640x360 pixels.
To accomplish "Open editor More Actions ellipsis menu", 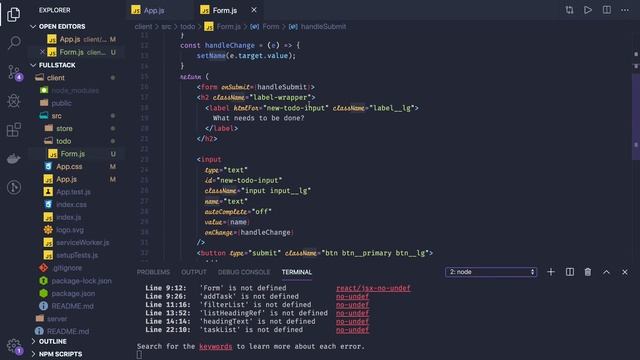I will pyautogui.click(x=625, y=10).
